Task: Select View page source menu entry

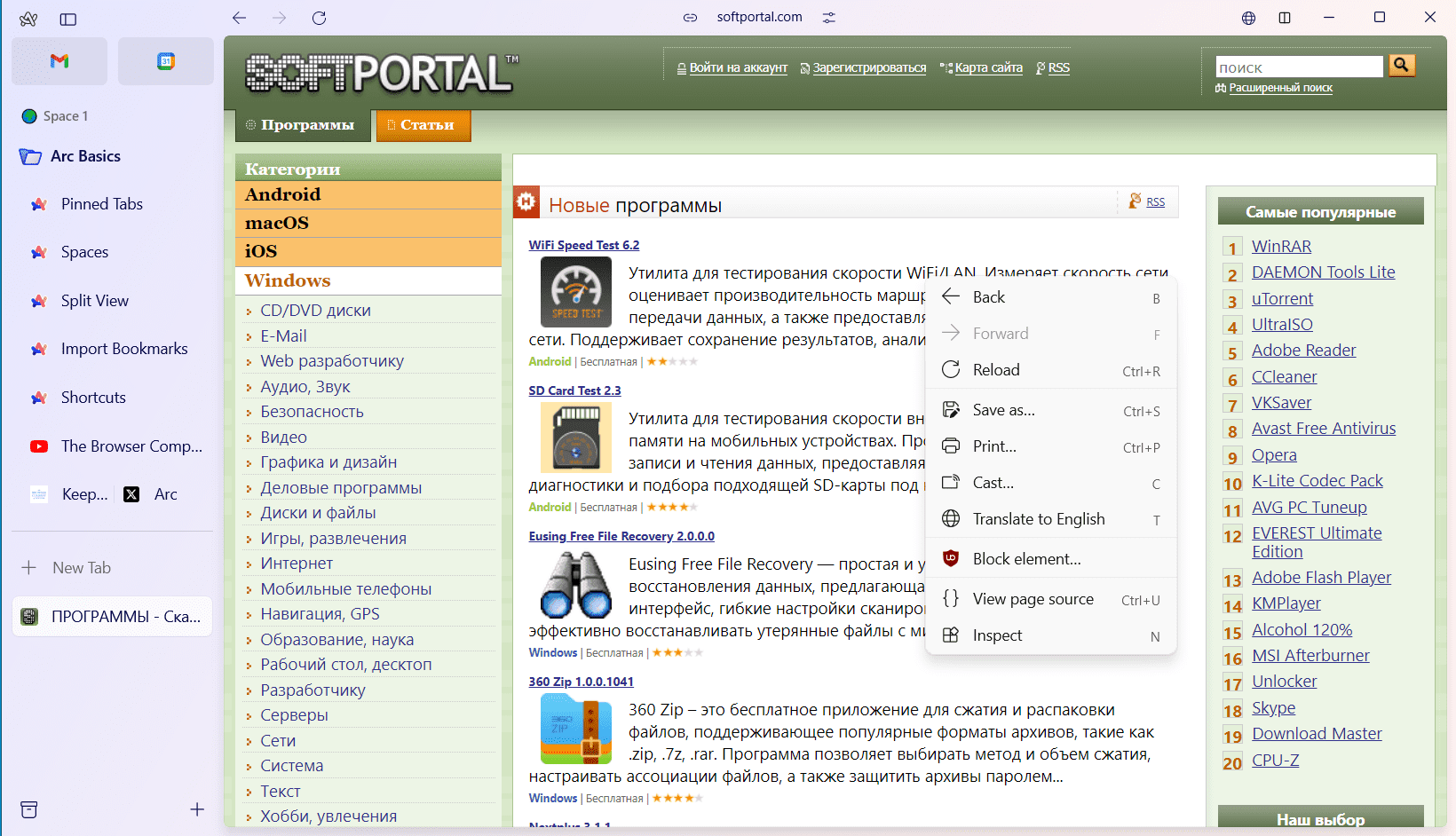Action: [x=1051, y=599]
